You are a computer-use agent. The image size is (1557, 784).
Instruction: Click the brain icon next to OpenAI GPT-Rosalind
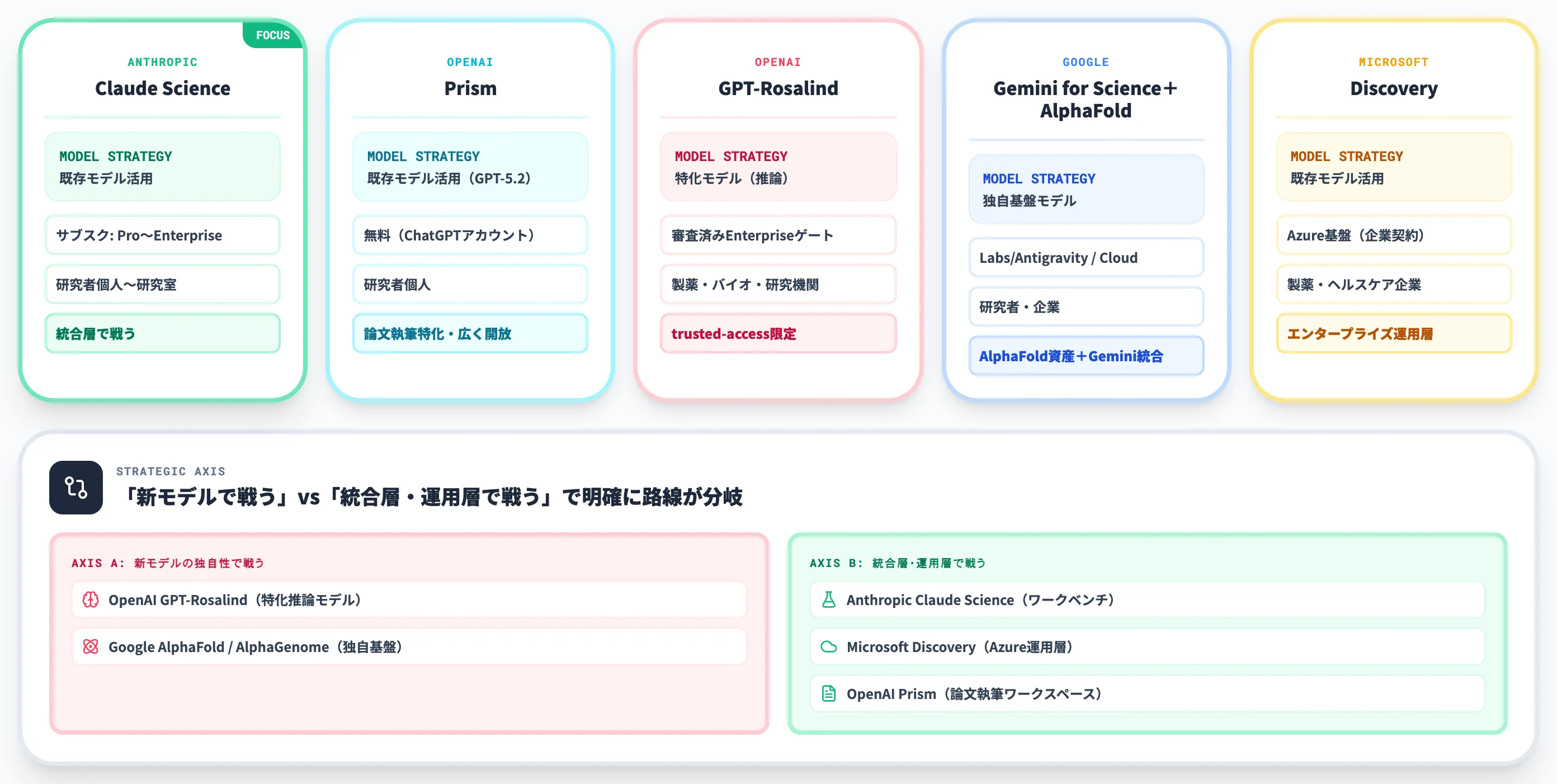click(91, 599)
